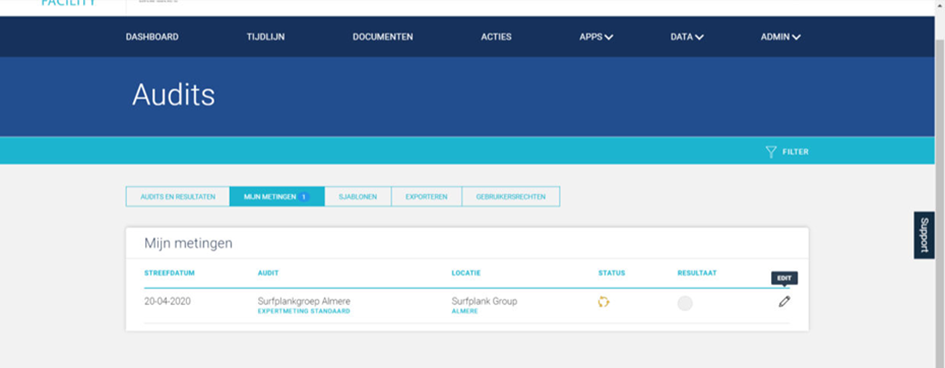Sort by the Streefdatum column header

point(169,273)
